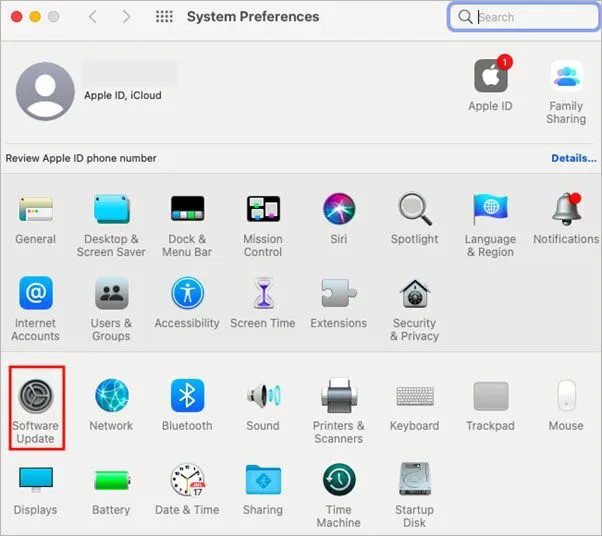This screenshot has height=536, width=602.
Task: Close the System Preferences window
Action: 17,17
